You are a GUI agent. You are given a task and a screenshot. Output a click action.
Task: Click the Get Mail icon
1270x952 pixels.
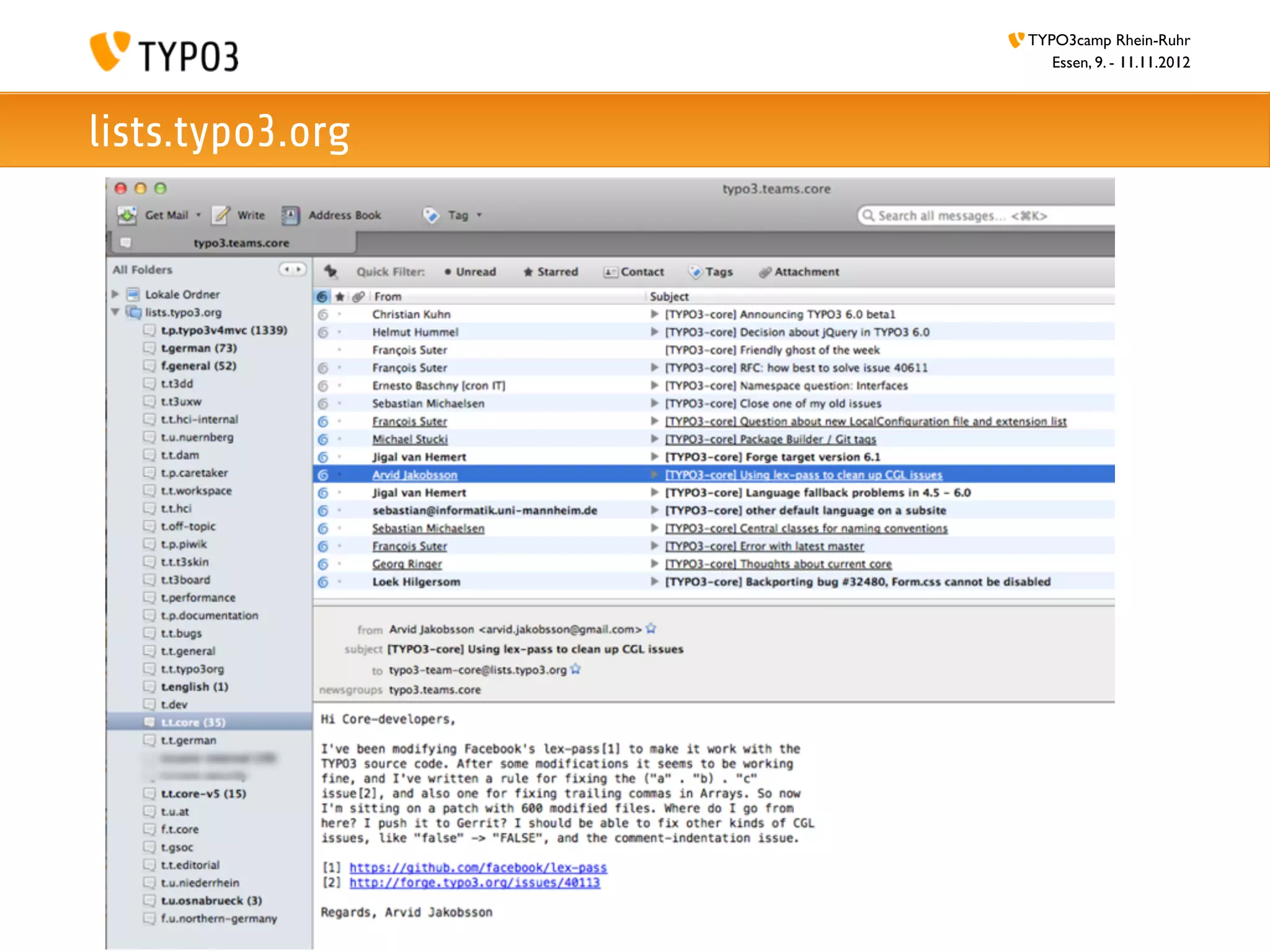[127, 215]
